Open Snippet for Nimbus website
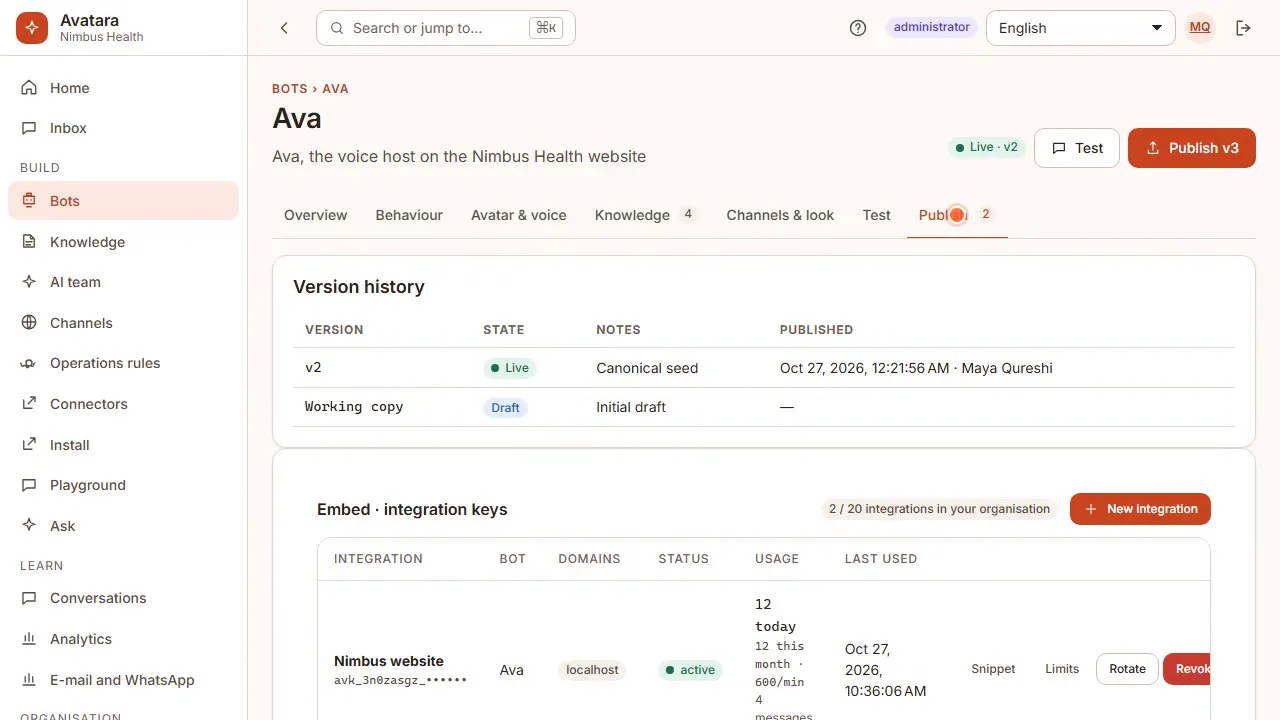The width and height of the screenshot is (1280, 720). pyautogui.click(x=993, y=669)
